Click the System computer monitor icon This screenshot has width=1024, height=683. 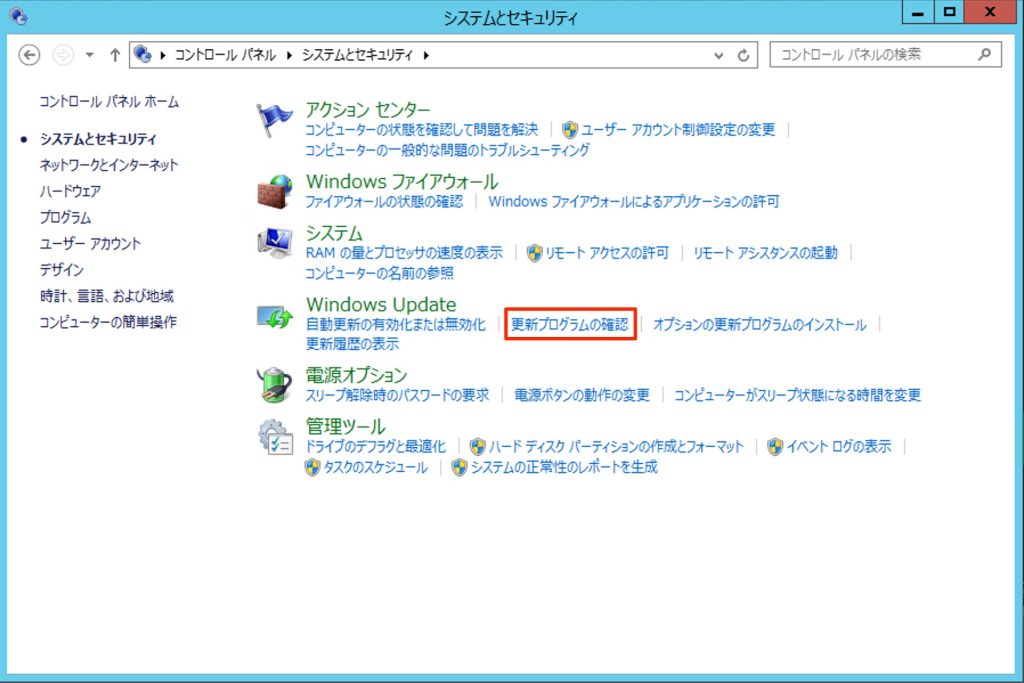coord(275,243)
